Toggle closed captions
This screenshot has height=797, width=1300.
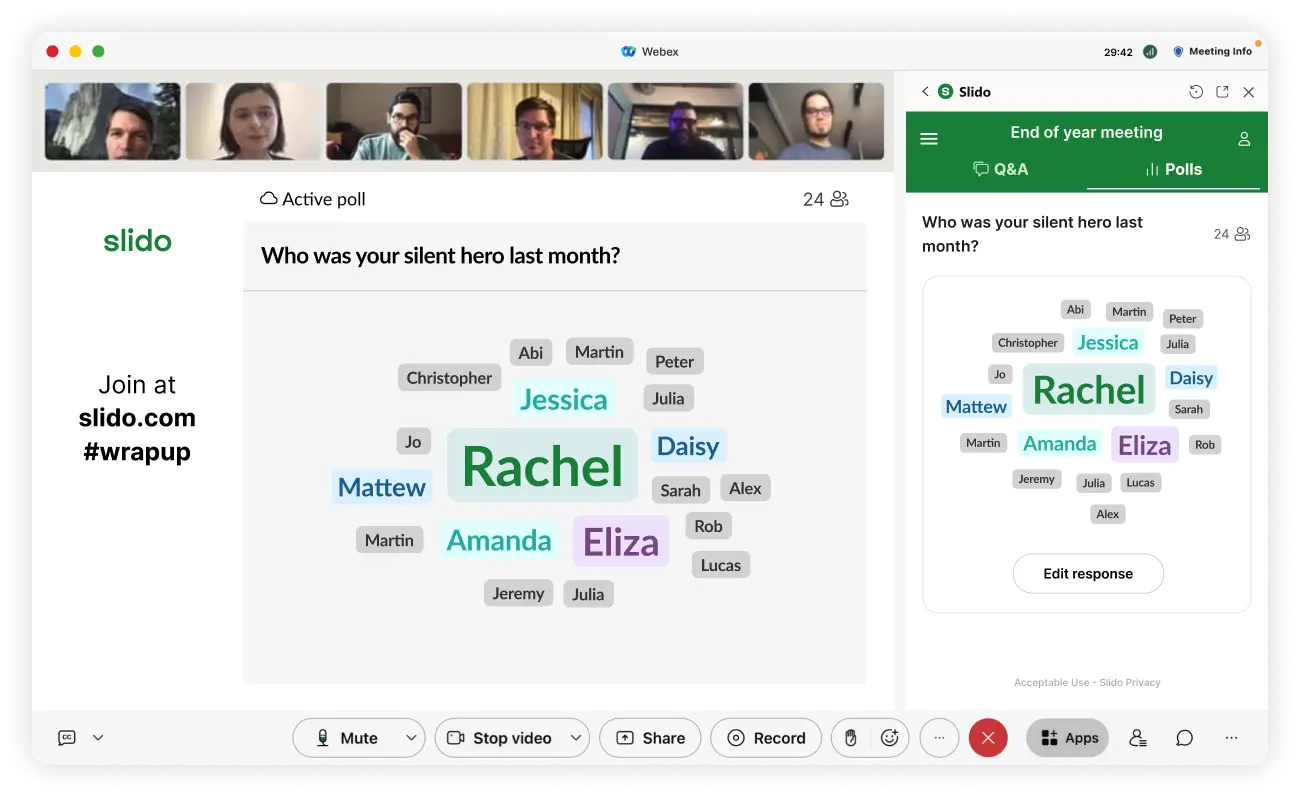coord(67,738)
